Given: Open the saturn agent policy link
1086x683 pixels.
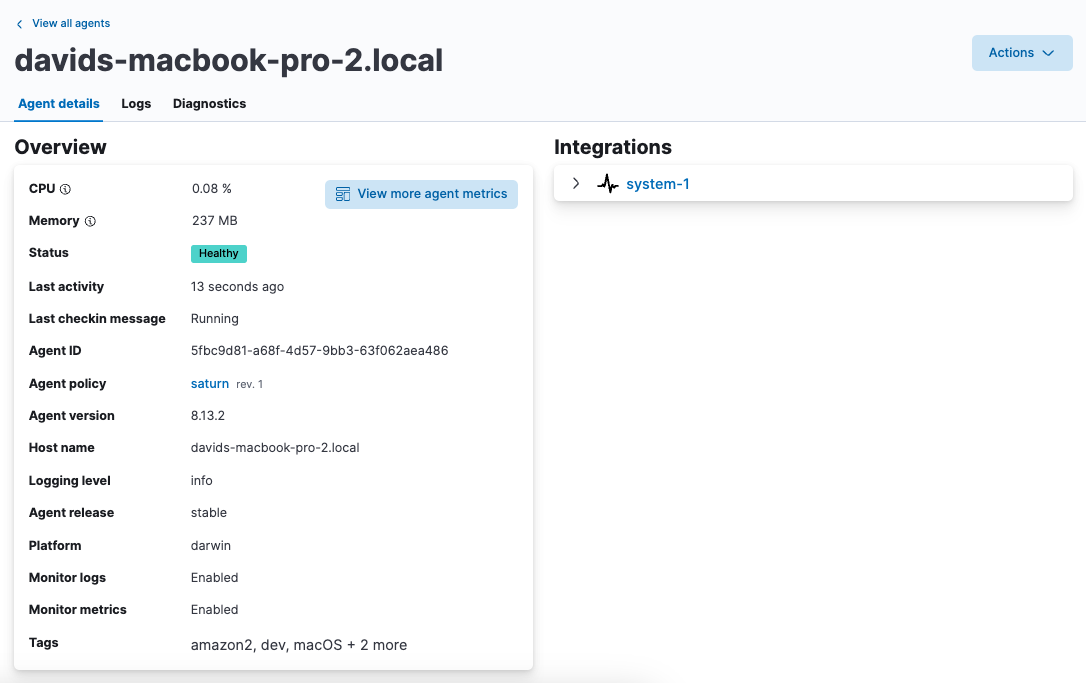Looking at the screenshot, I should pos(210,384).
